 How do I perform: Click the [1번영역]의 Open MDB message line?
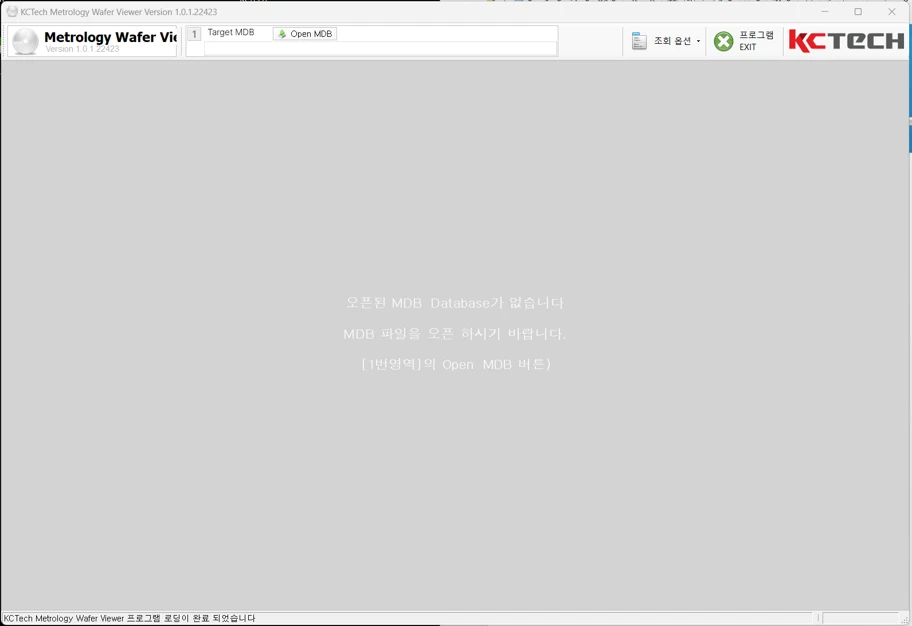pos(456,364)
